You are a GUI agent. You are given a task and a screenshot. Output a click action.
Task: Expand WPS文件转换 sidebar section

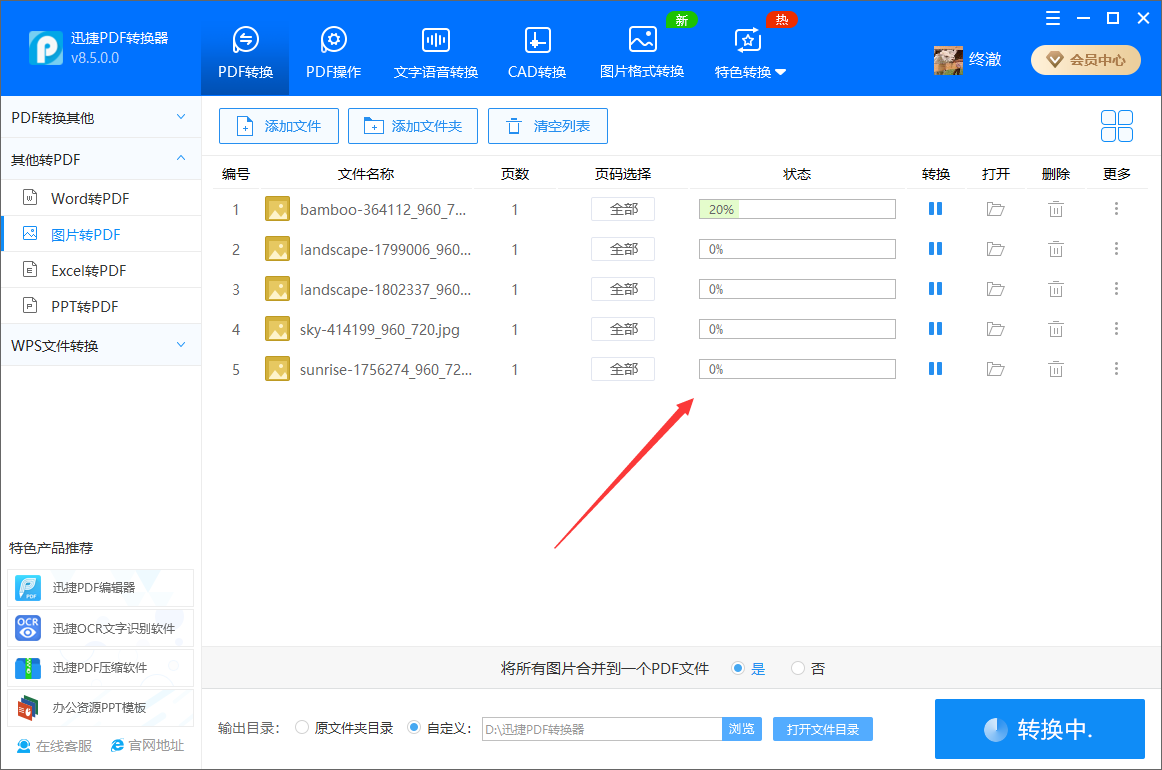pyautogui.click(x=101, y=345)
